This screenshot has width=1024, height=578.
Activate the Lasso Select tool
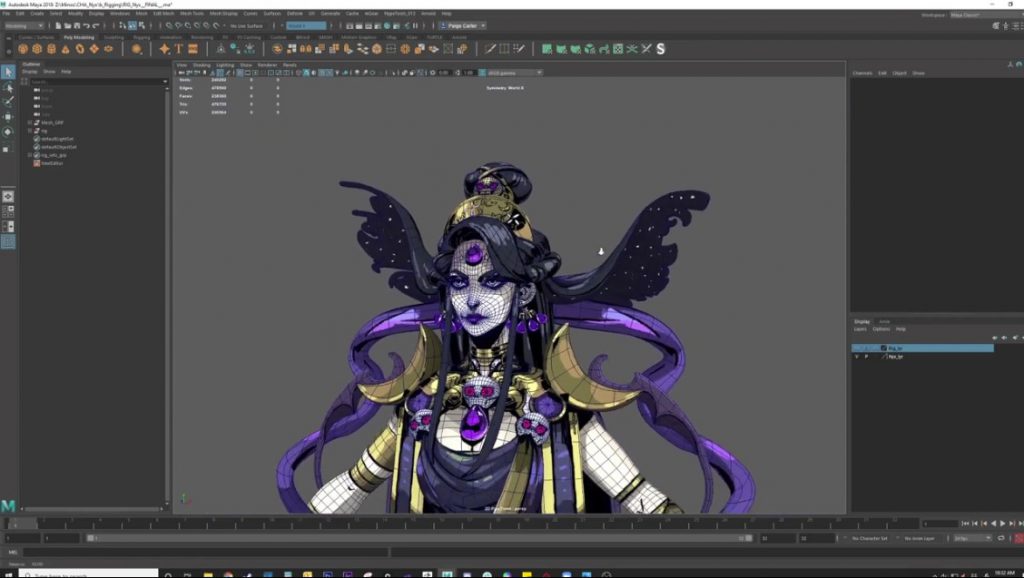8,87
